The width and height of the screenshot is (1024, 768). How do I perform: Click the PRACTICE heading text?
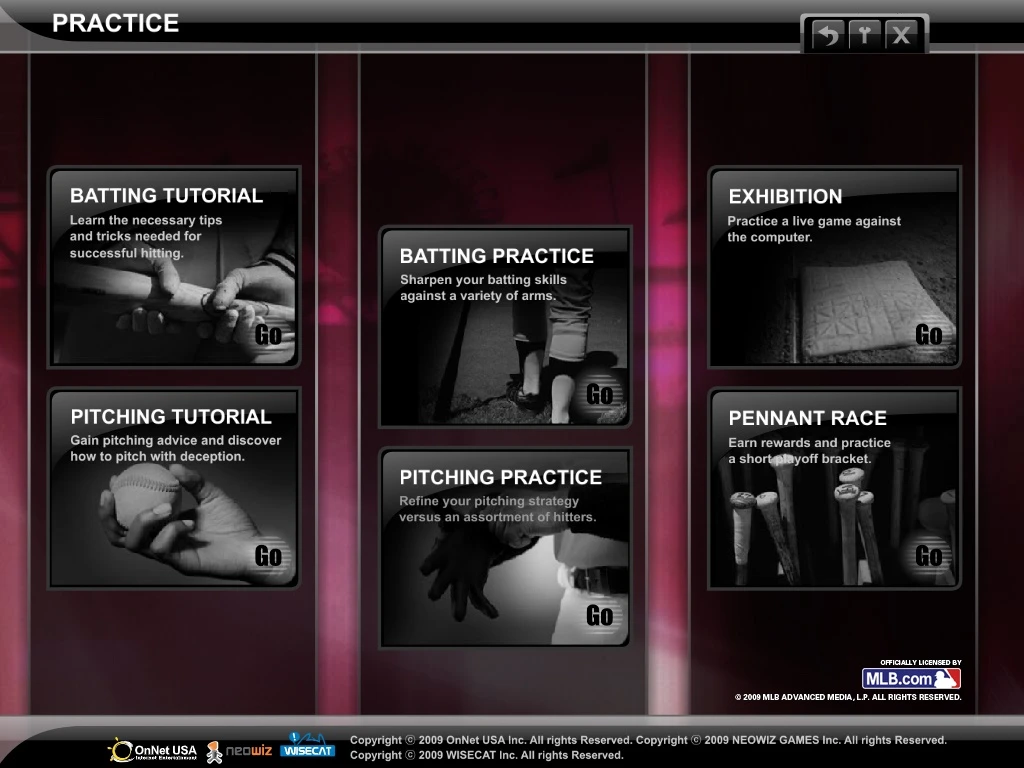(x=116, y=24)
